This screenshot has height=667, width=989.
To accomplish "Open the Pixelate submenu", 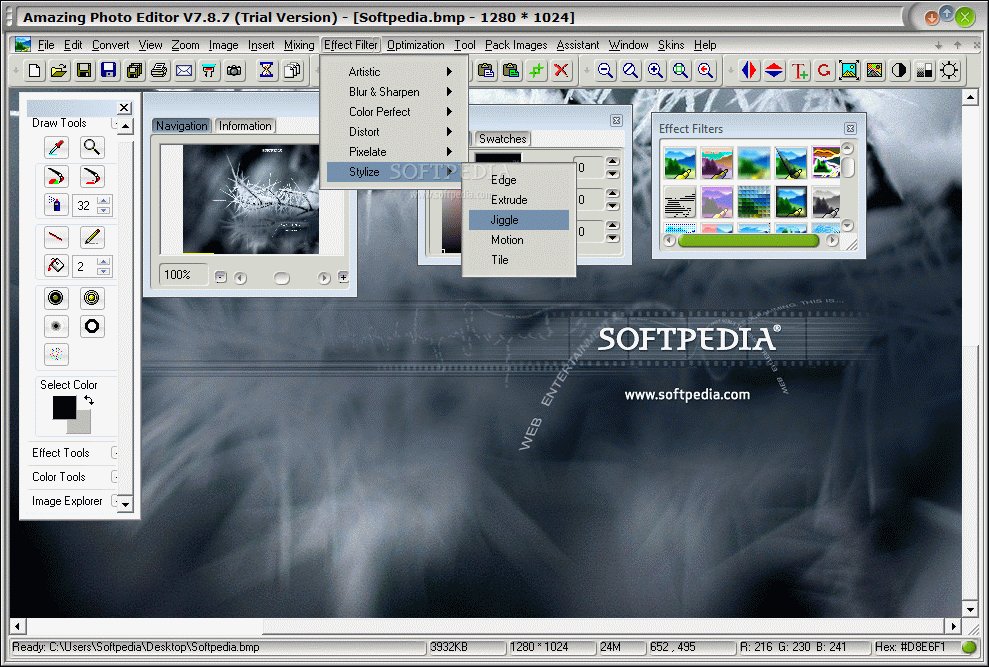I will click(x=394, y=152).
